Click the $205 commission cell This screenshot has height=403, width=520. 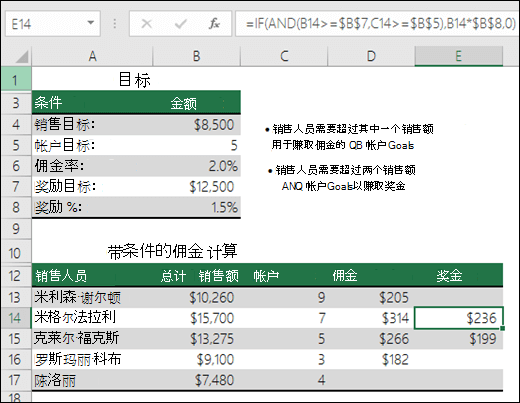(371, 297)
